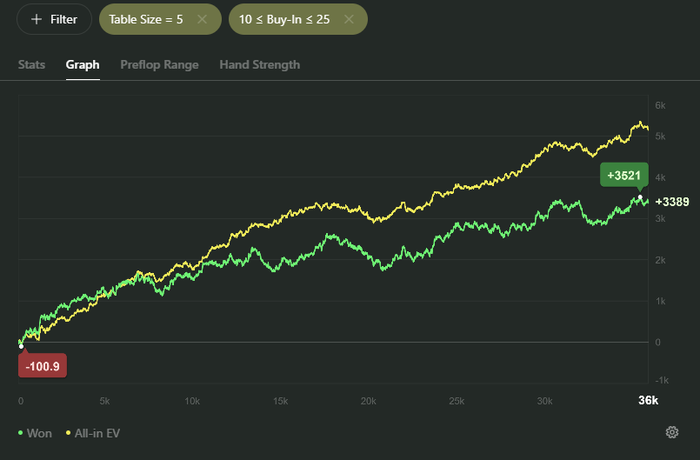Click the 20k x-axis label
The image size is (700, 460).
[368, 401]
